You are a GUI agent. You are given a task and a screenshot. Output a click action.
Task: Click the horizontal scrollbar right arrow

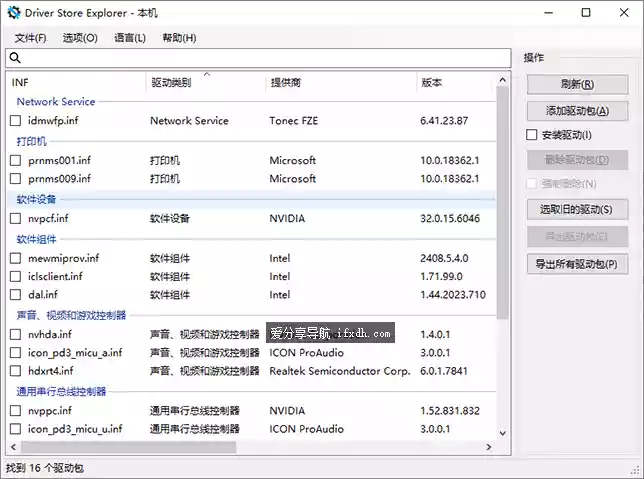tap(489, 447)
